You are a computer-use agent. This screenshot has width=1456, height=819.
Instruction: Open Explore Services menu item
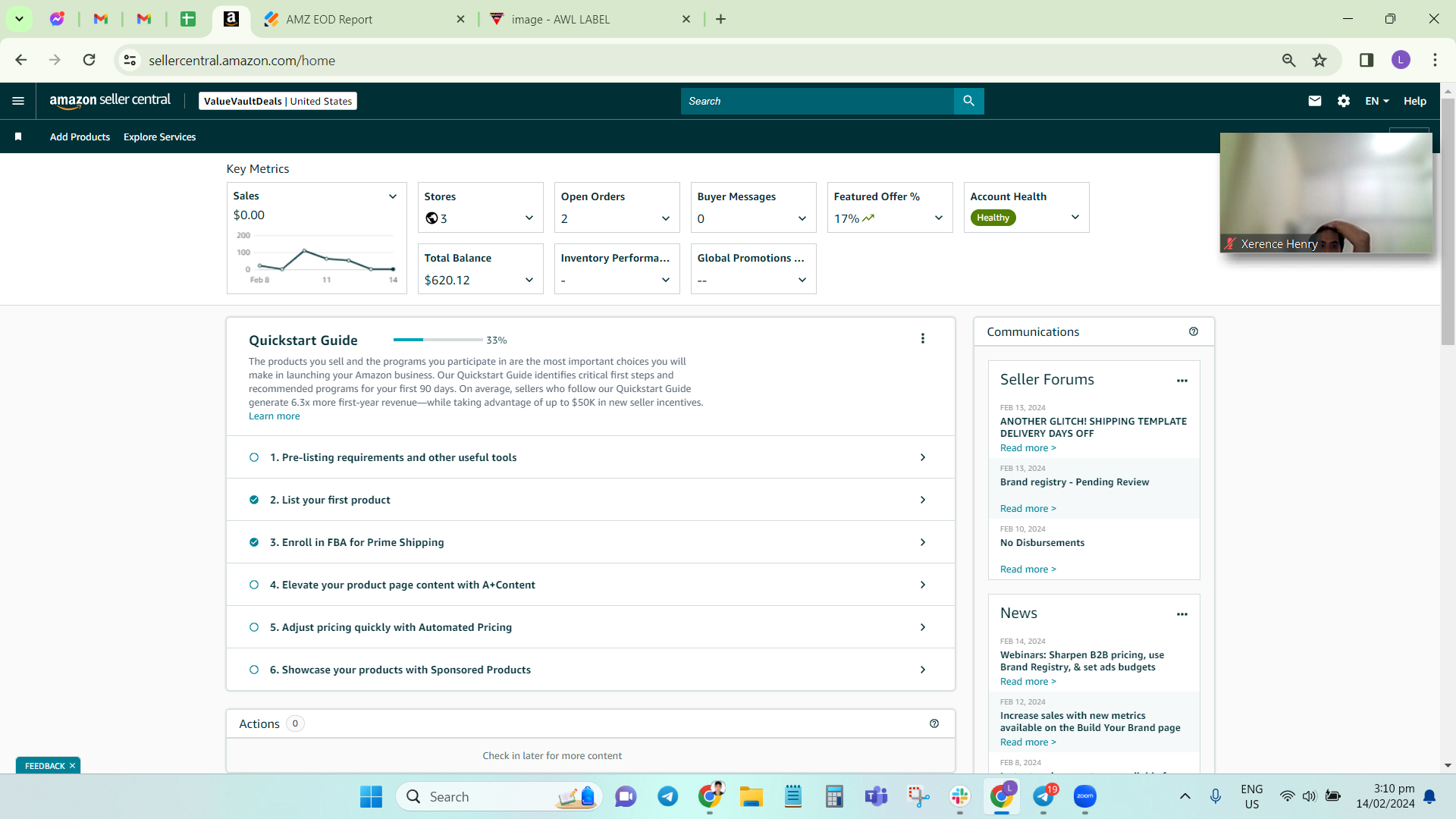coord(159,136)
